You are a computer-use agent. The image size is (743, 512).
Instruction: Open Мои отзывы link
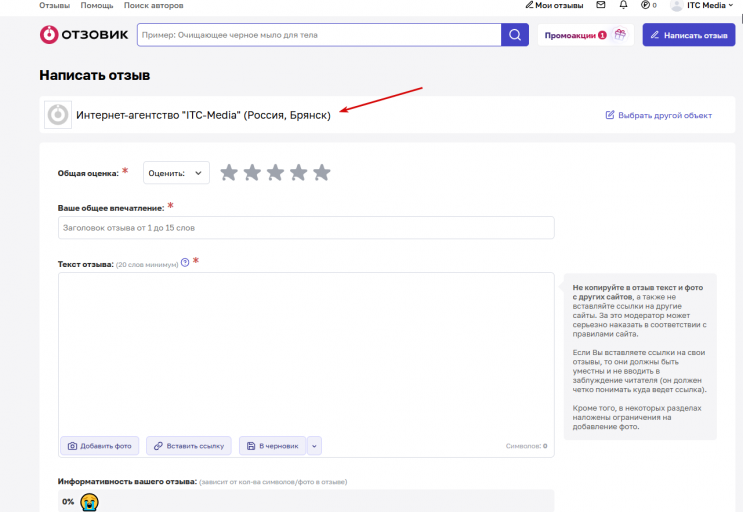[554, 5]
